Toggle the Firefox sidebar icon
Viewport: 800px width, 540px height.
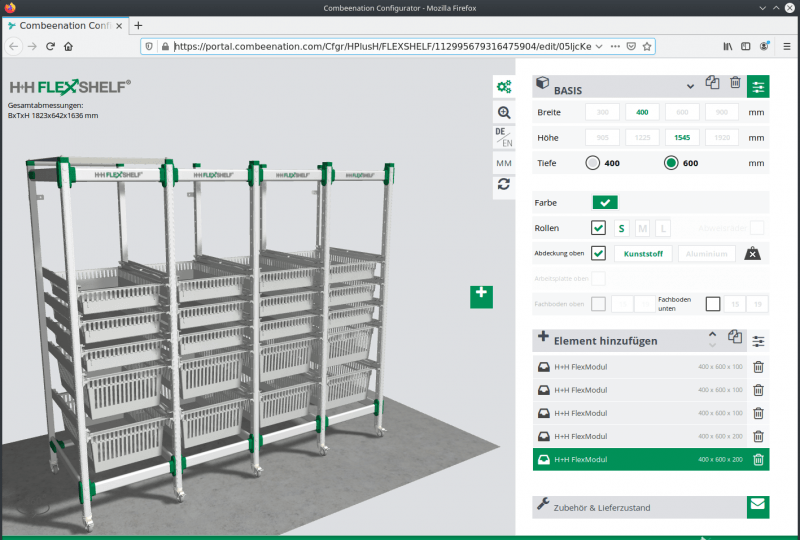click(x=745, y=46)
